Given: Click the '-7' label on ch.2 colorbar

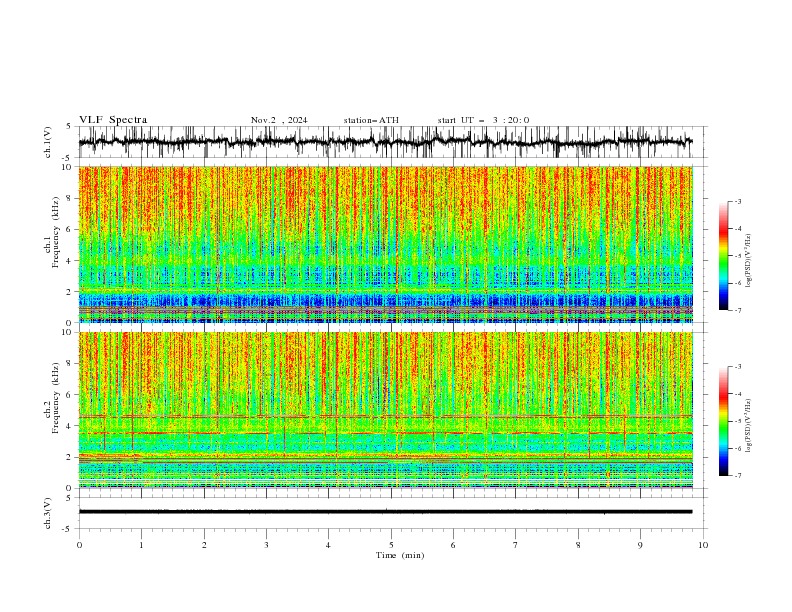Looking at the screenshot, I should click(x=738, y=476).
